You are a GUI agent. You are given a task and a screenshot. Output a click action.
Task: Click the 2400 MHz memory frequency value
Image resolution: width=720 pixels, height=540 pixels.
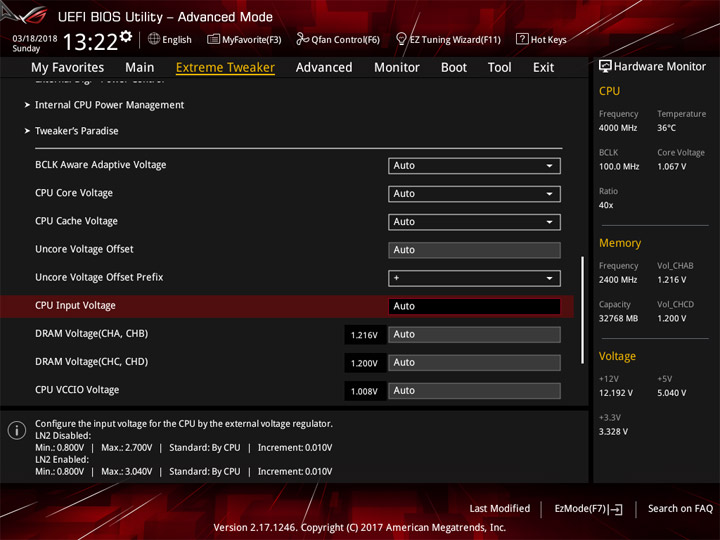click(x=618, y=280)
